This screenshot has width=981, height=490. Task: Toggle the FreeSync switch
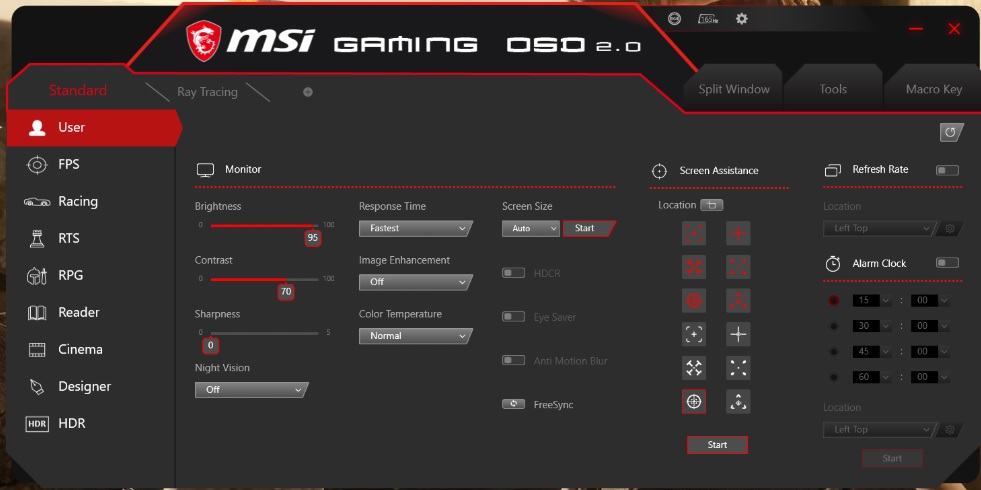click(x=513, y=404)
